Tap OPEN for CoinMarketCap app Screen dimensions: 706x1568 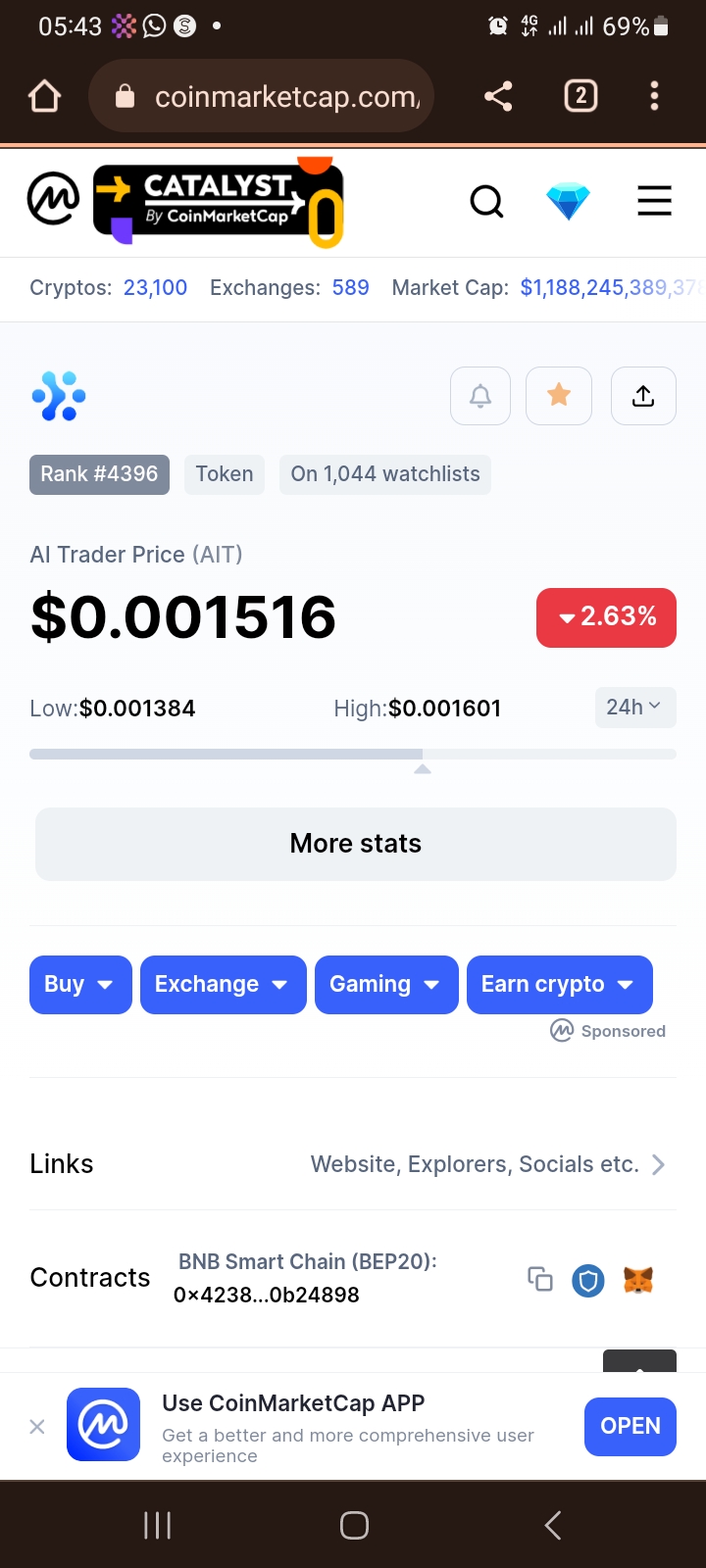pyautogui.click(x=630, y=1426)
